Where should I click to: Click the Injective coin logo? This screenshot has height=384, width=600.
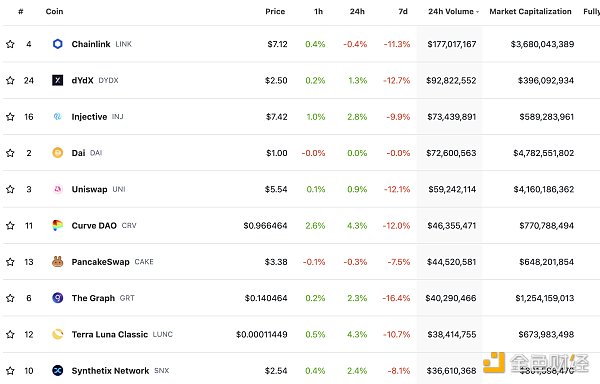57,117
